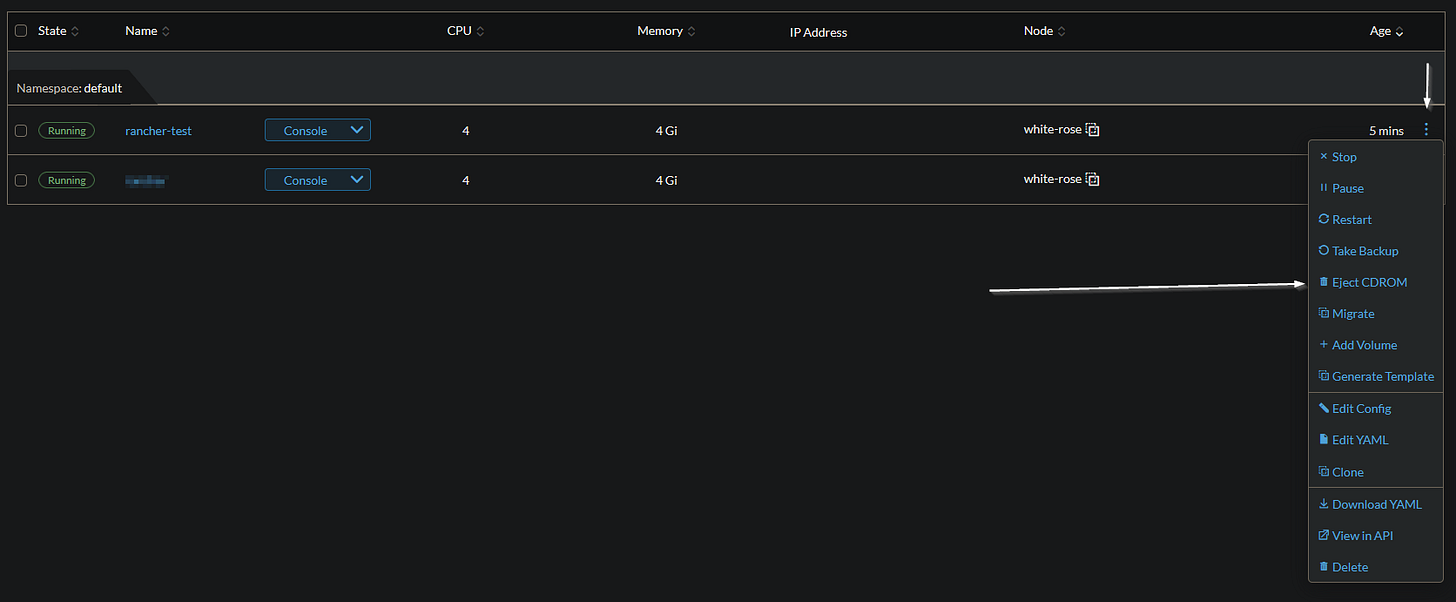This screenshot has width=1456, height=602.
Task: Open the Console dropdown on second row
Action: (317, 180)
